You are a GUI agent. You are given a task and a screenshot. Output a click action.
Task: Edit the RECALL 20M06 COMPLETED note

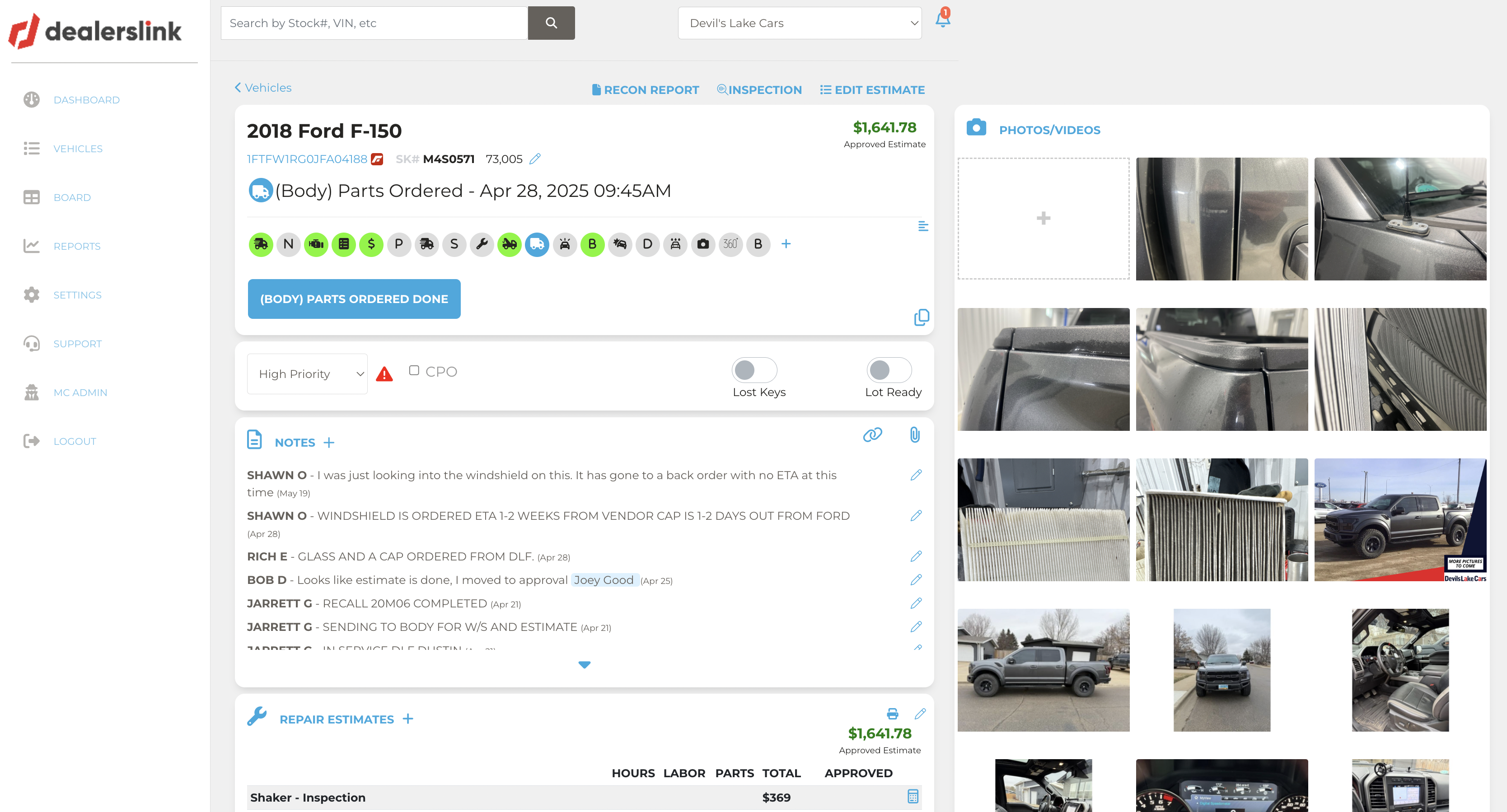[916, 603]
